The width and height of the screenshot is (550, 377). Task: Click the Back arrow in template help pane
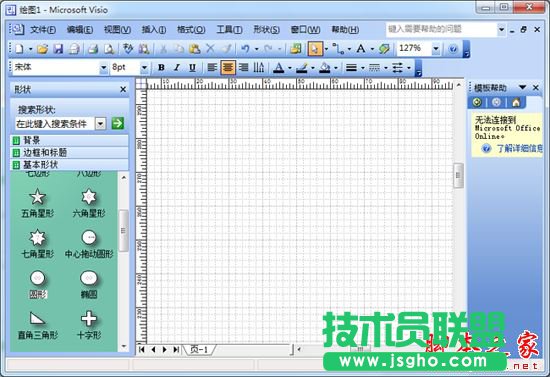coord(477,102)
